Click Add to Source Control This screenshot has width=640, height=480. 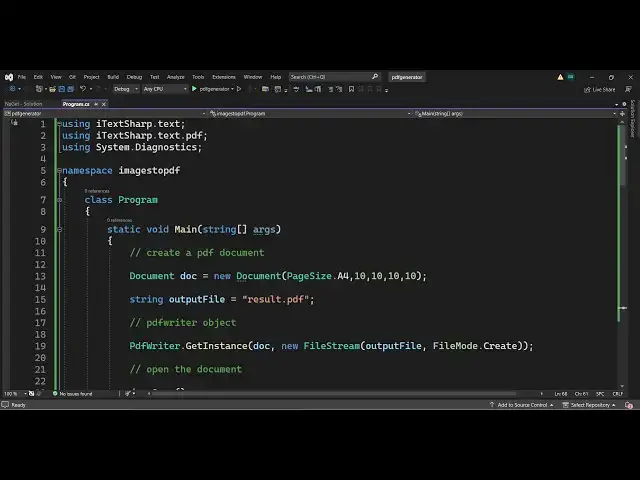click(x=522, y=405)
